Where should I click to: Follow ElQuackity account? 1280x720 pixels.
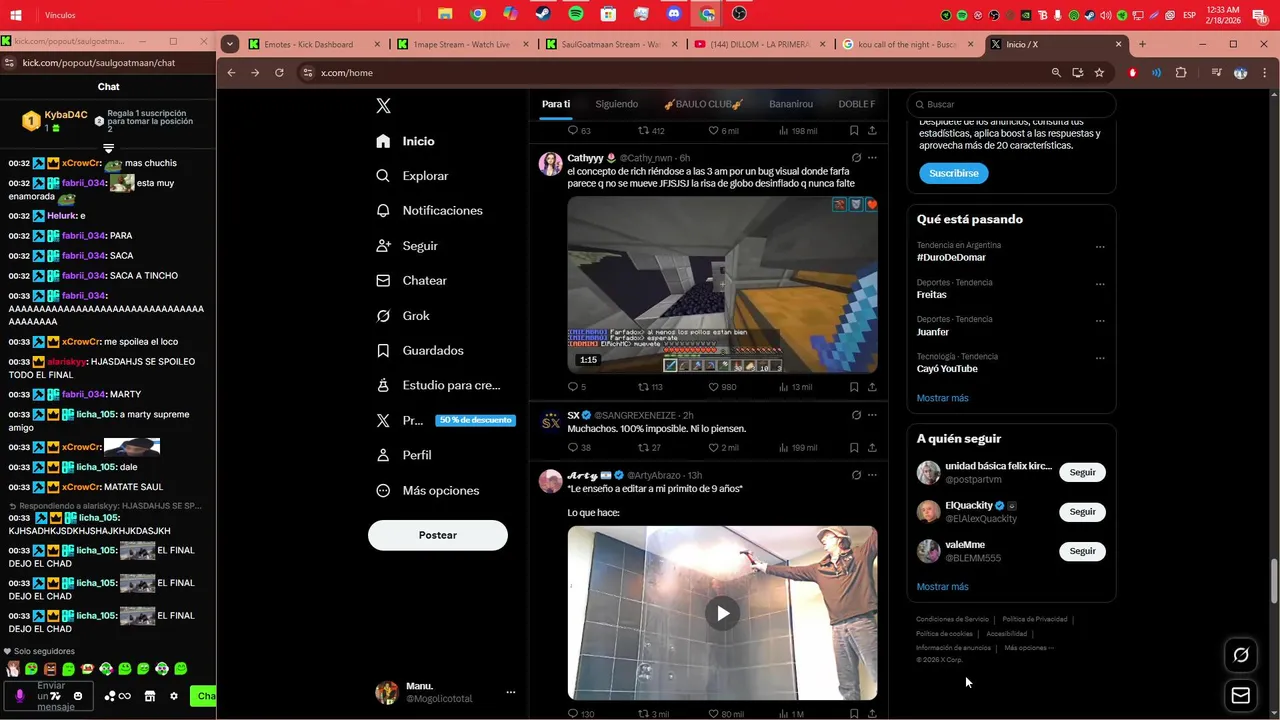click(1082, 511)
